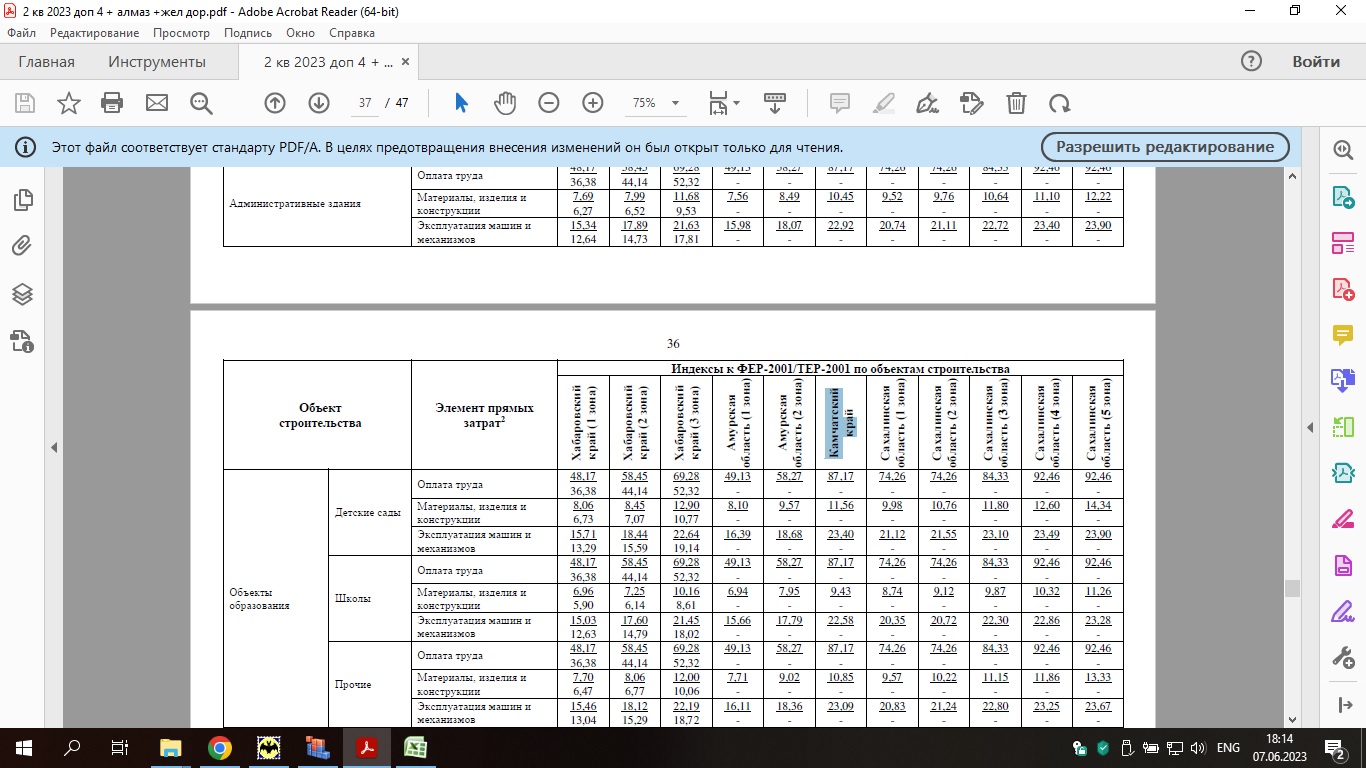The width and height of the screenshot is (1366, 768).
Task: Open the Редактирование menu
Action: pos(94,33)
